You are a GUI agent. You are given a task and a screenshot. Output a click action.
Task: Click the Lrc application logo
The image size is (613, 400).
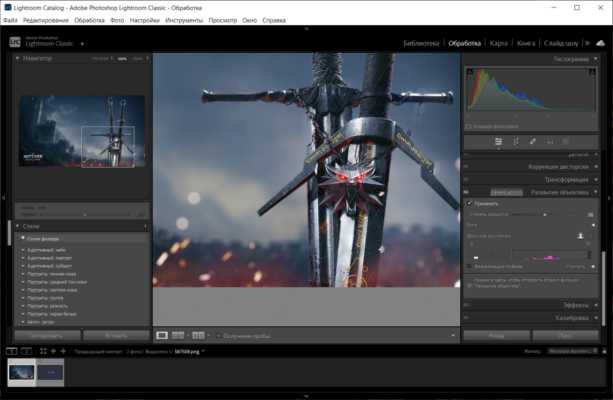point(15,41)
